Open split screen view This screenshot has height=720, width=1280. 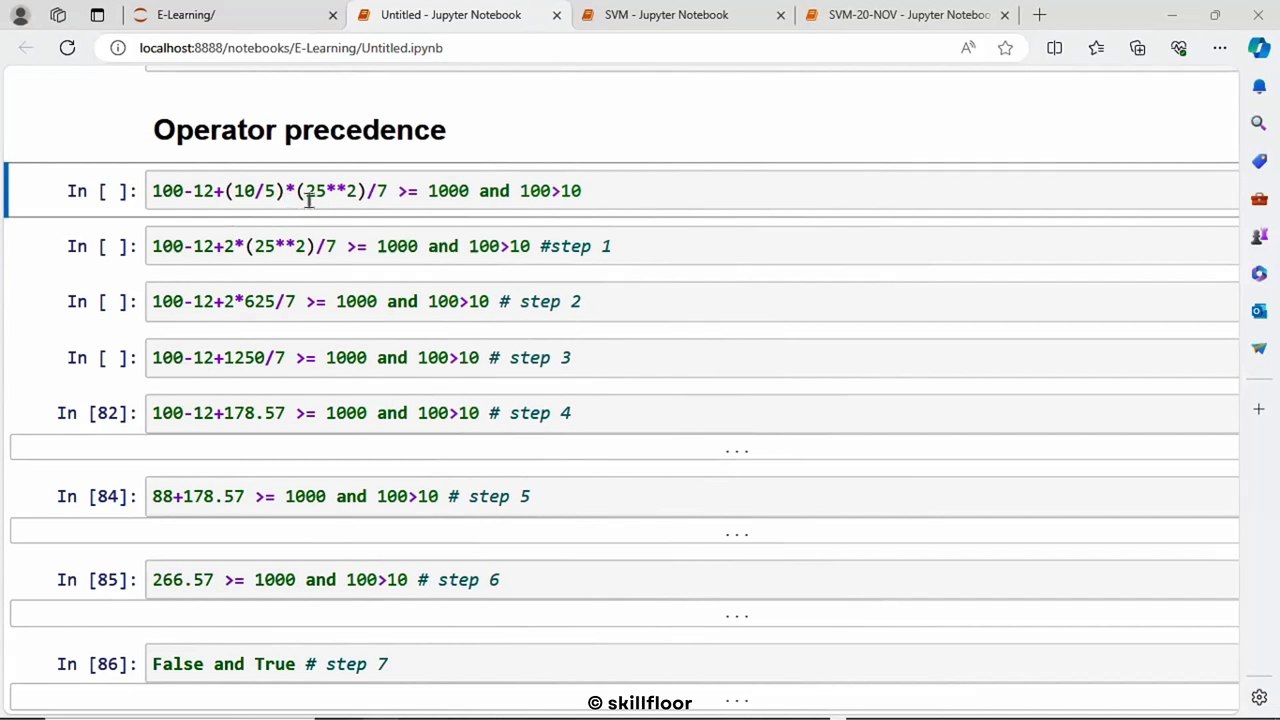pos(1054,48)
